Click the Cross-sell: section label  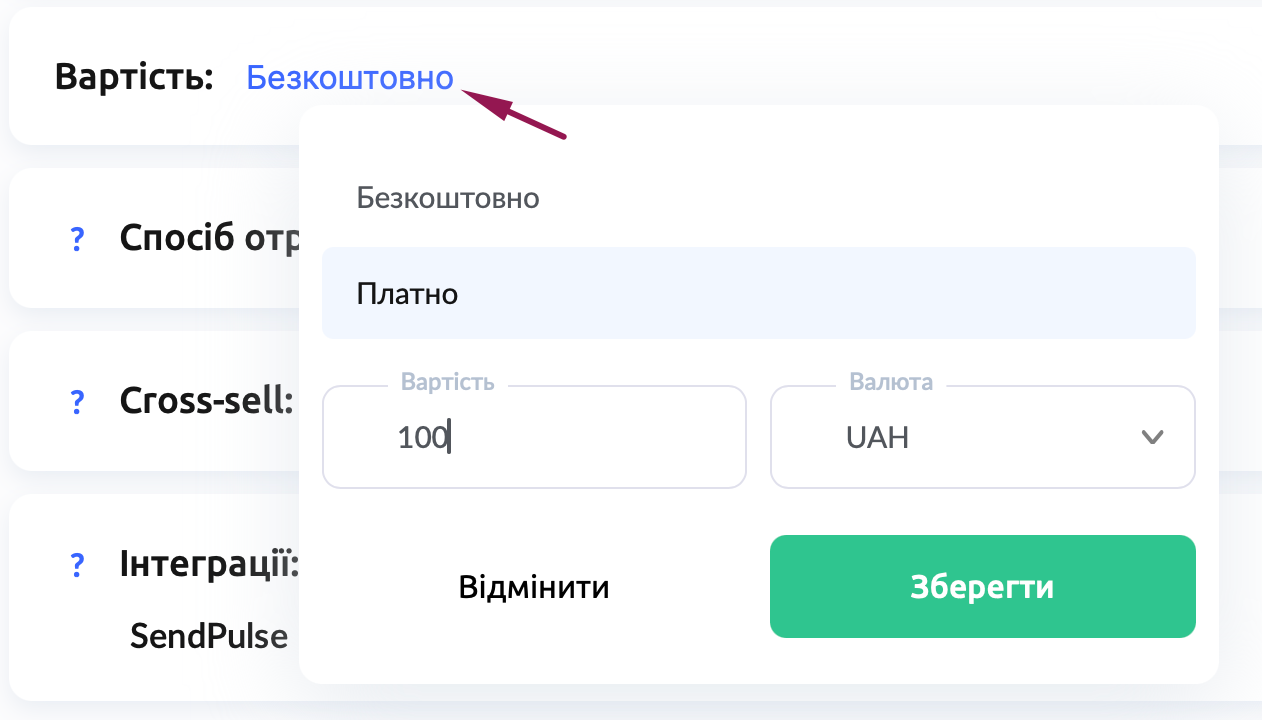coord(206,402)
